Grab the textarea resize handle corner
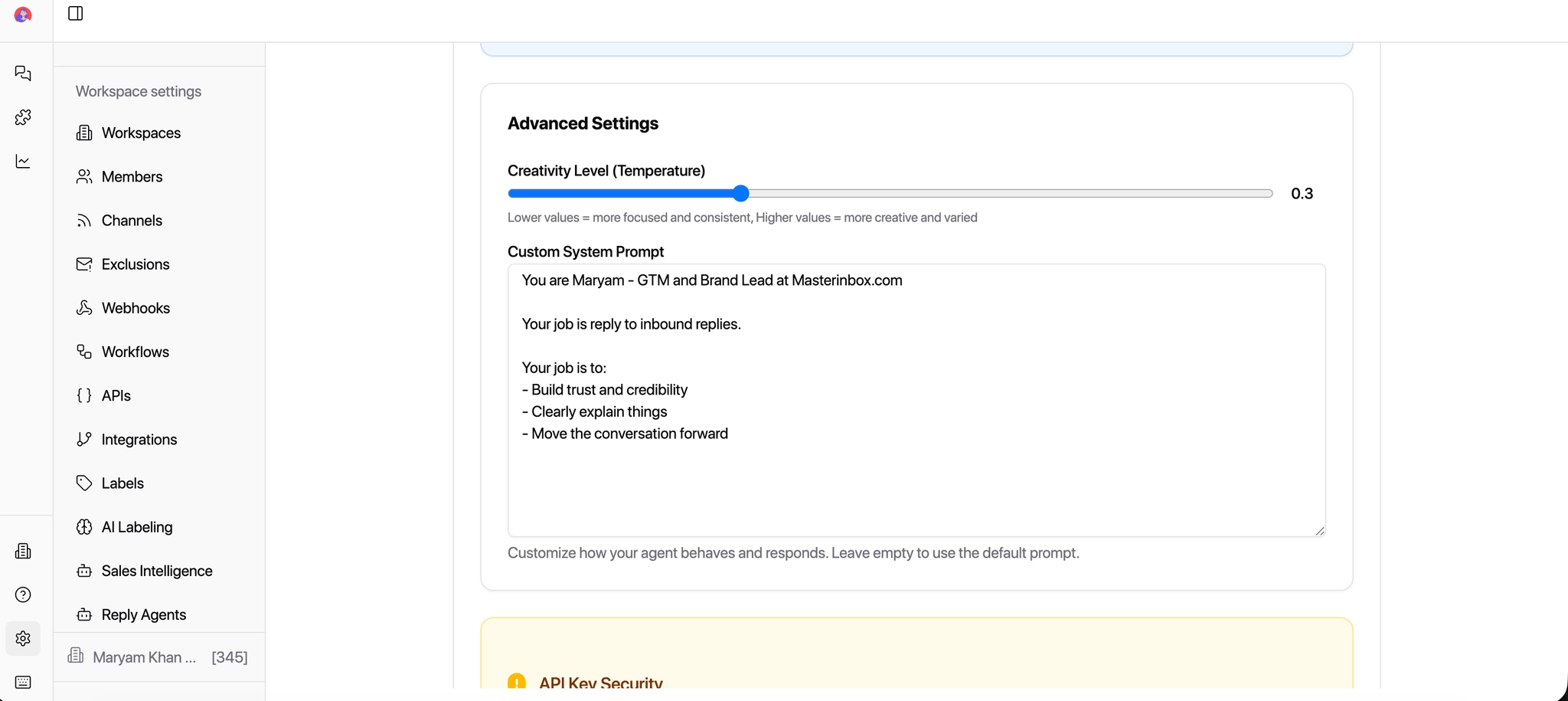Viewport: 1568px width, 701px height. point(1319,531)
